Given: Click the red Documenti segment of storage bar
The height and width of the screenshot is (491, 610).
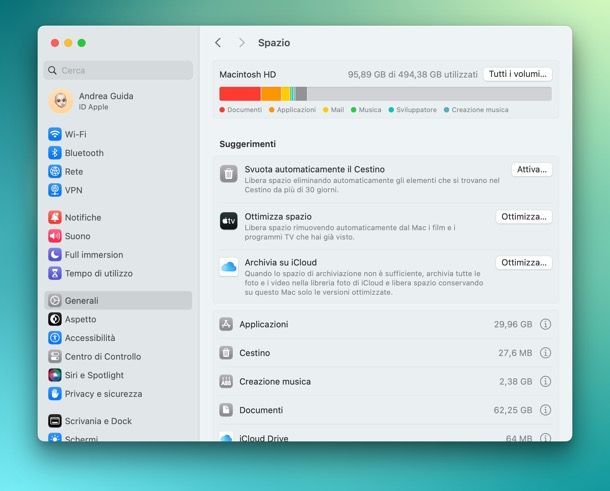Looking at the screenshot, I should click(x=240, y=94).
